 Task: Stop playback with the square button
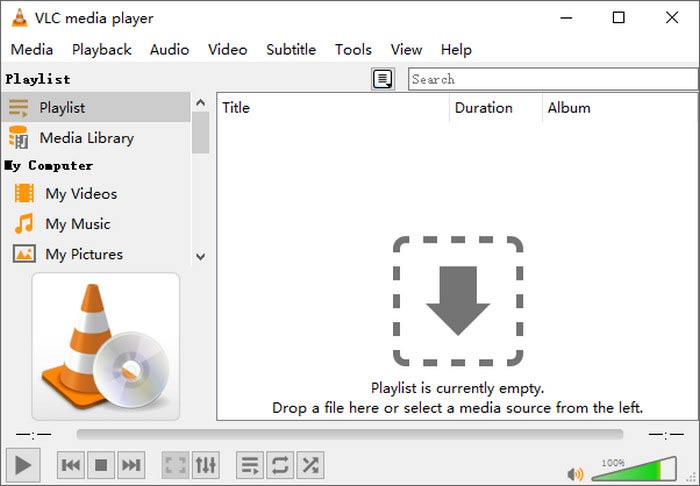tap(101, 465)
